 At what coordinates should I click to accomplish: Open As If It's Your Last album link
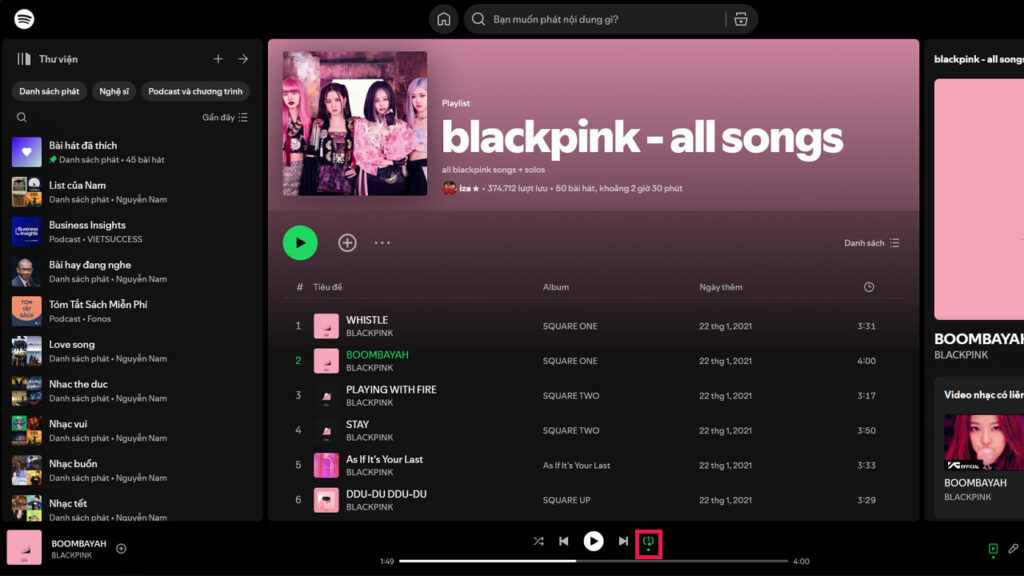tap(576, 466)
